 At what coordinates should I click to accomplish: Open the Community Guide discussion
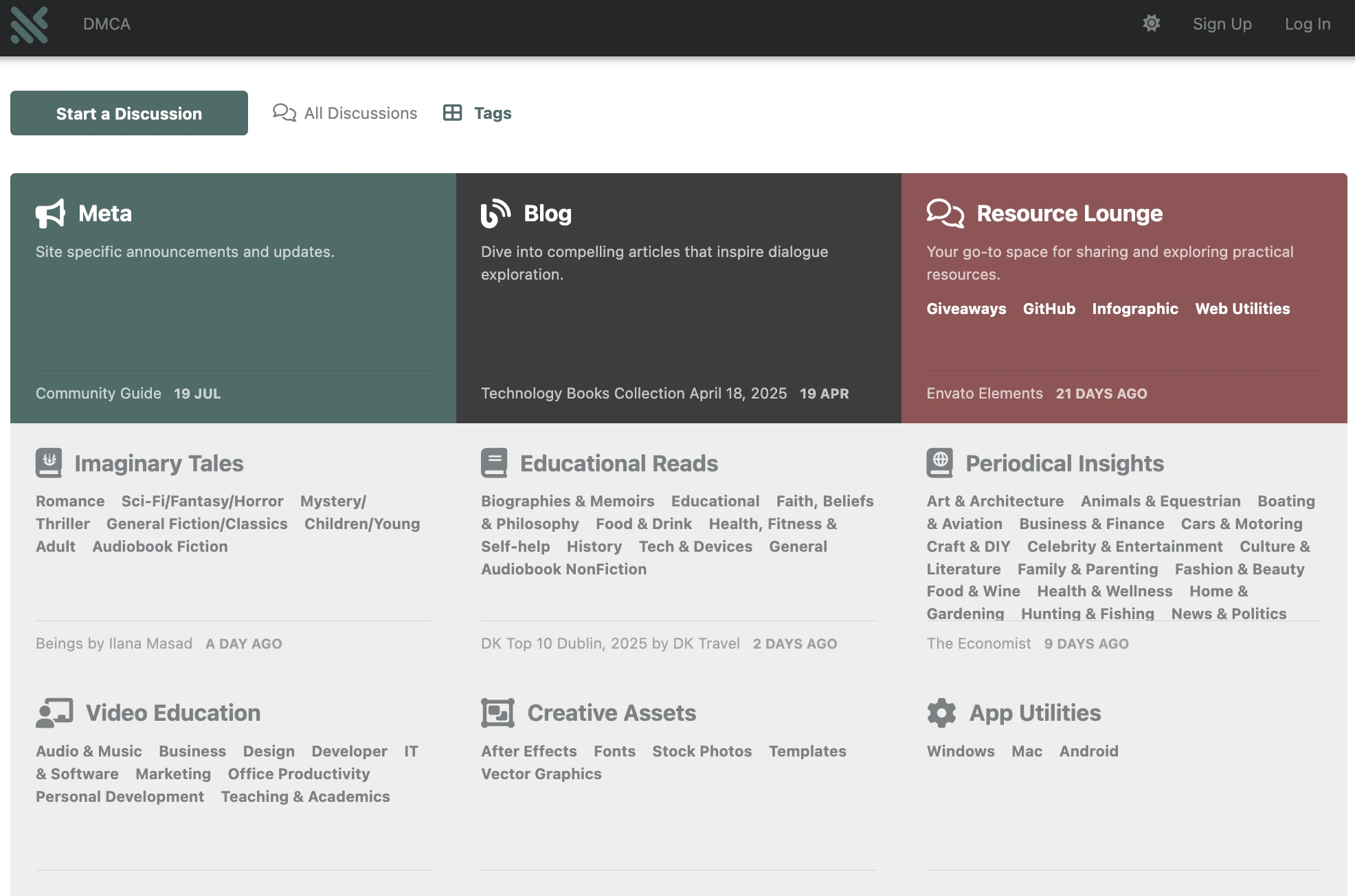[x=98, y=394]
